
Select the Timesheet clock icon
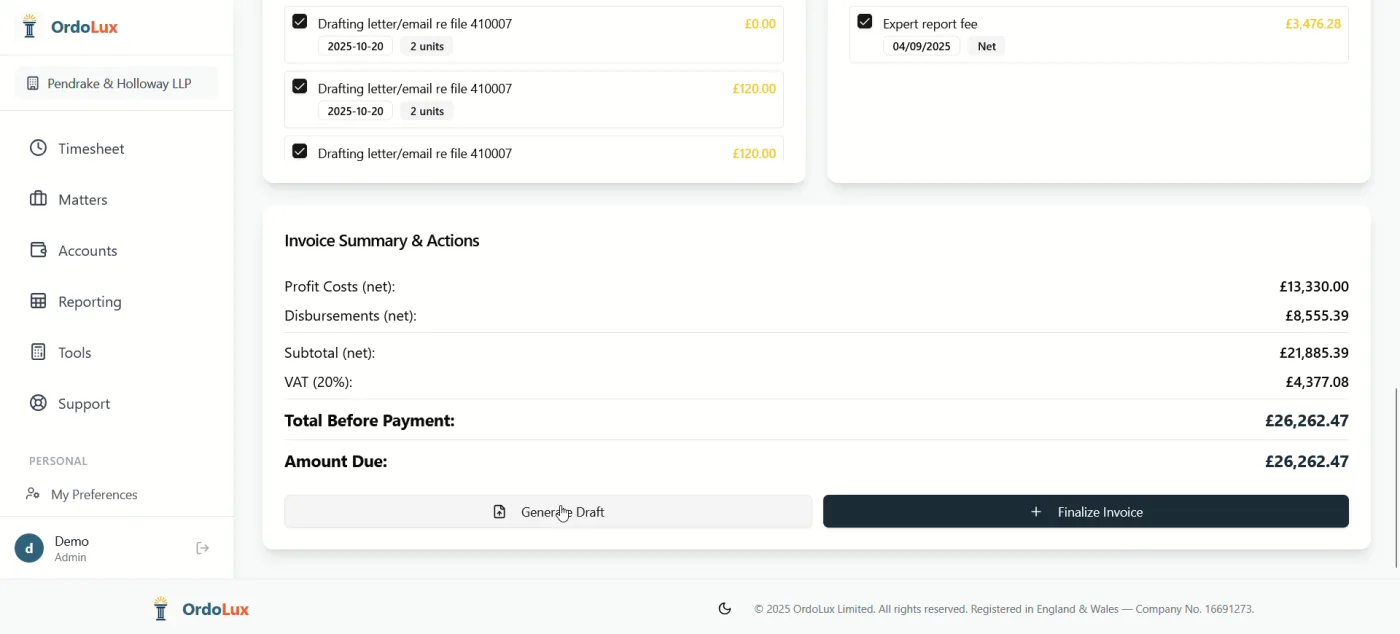tap(37, 147)
